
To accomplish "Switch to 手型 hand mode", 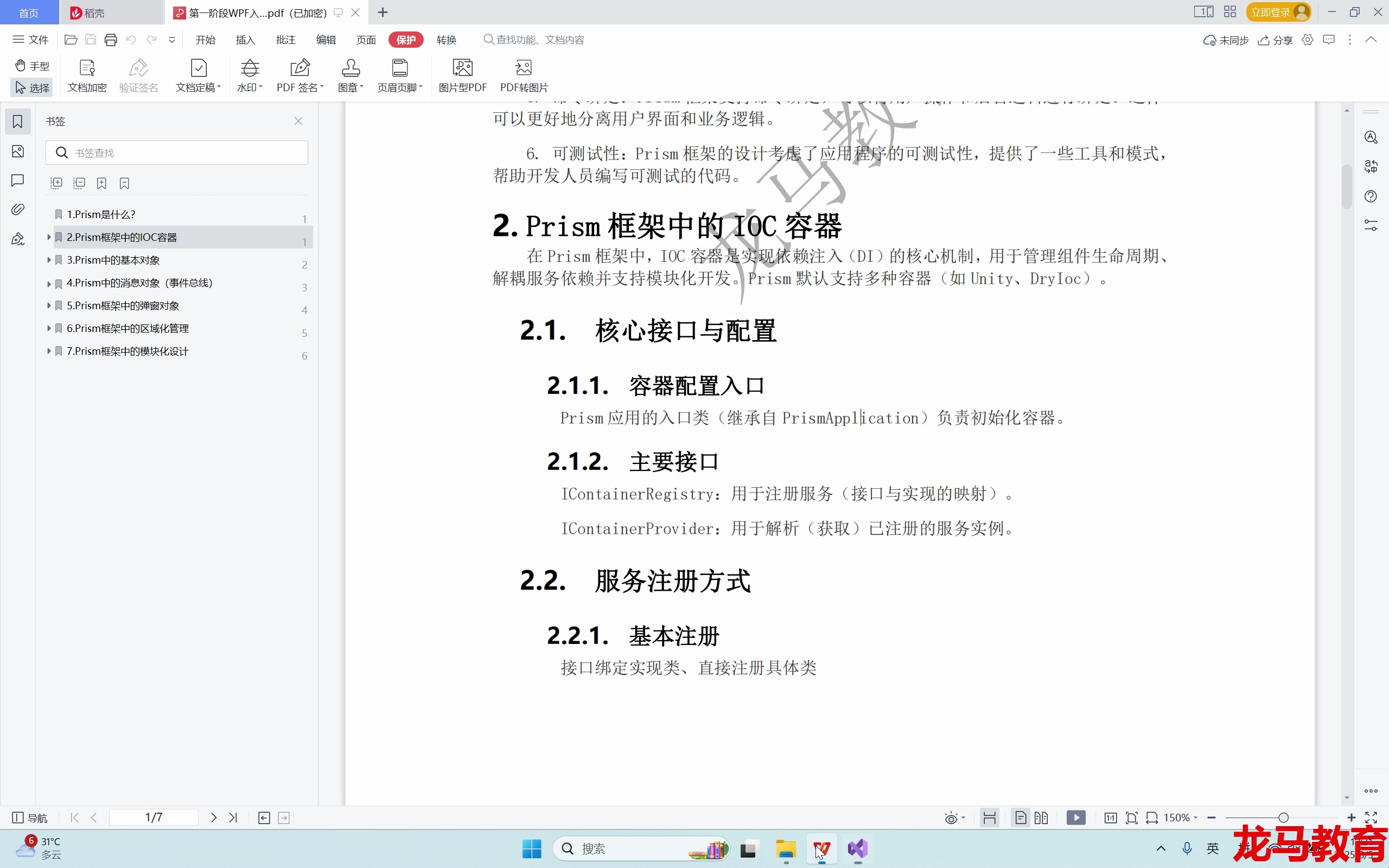I will (31, 66).
